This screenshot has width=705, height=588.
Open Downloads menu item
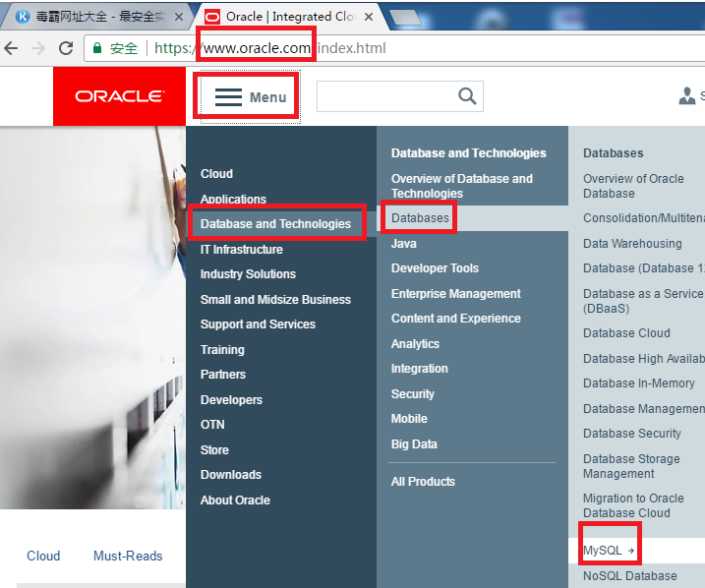point(231,475)
